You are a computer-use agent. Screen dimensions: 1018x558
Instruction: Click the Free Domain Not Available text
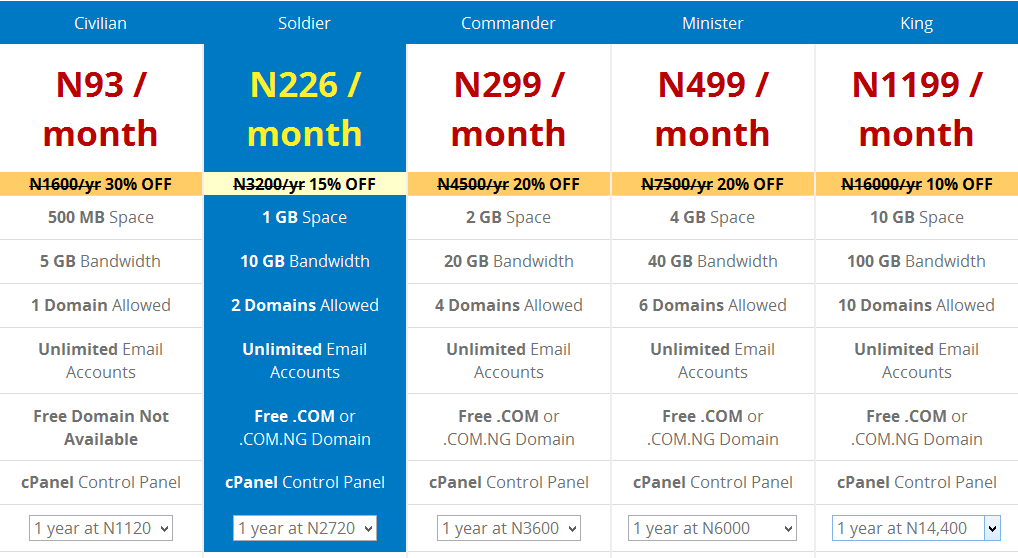coord(101,427)
